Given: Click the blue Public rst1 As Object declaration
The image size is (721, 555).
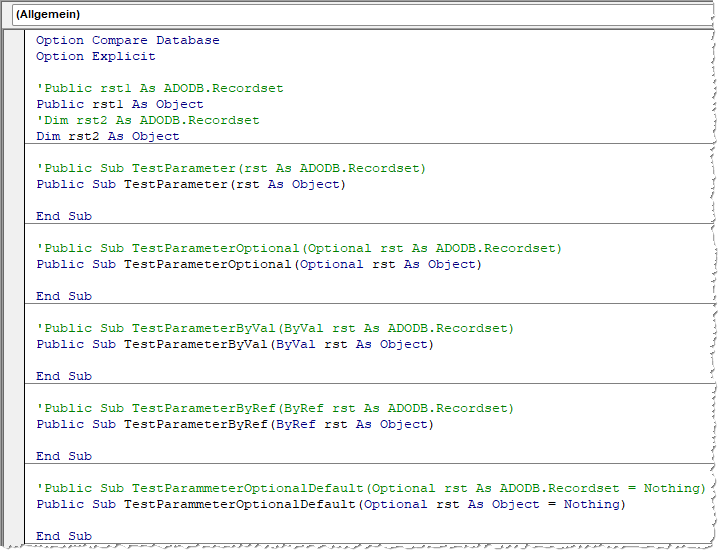Looking at the screenshot, I should pyautogui.click(x=119, y=104).
